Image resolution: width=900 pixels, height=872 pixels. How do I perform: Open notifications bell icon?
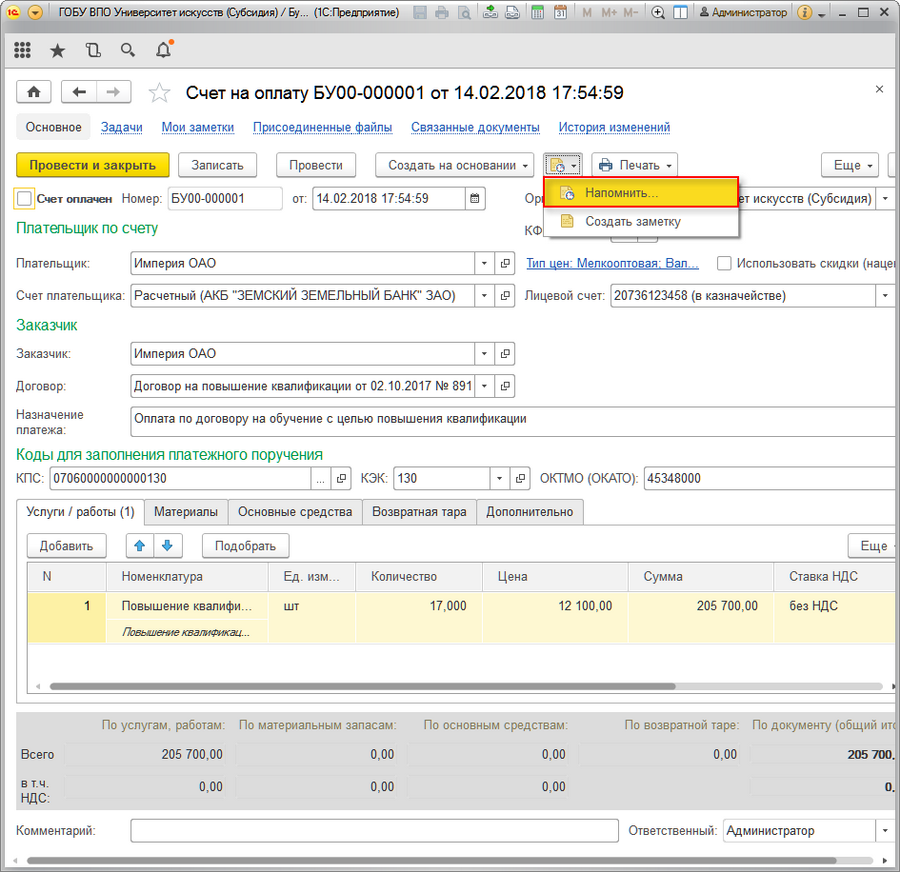click(164, 50)
